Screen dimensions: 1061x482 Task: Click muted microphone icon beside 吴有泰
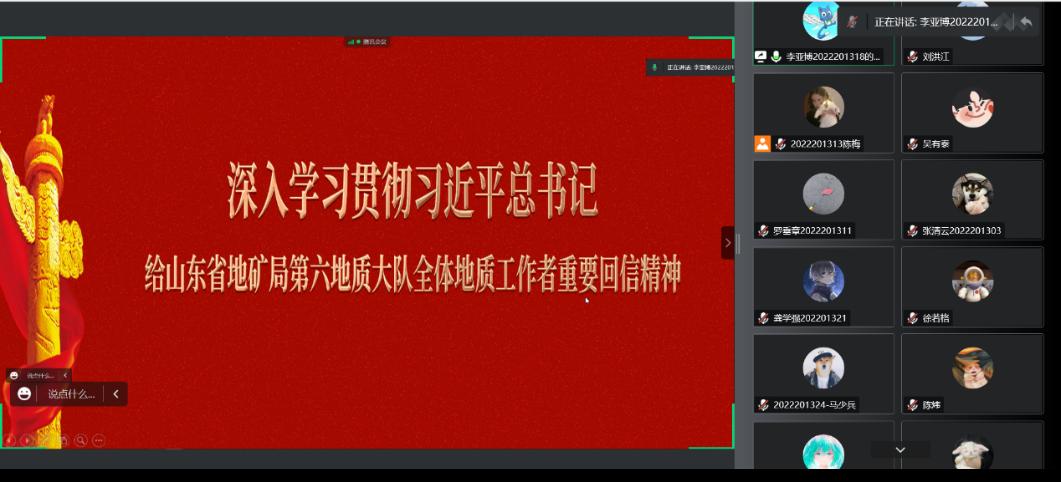(912, 144)
